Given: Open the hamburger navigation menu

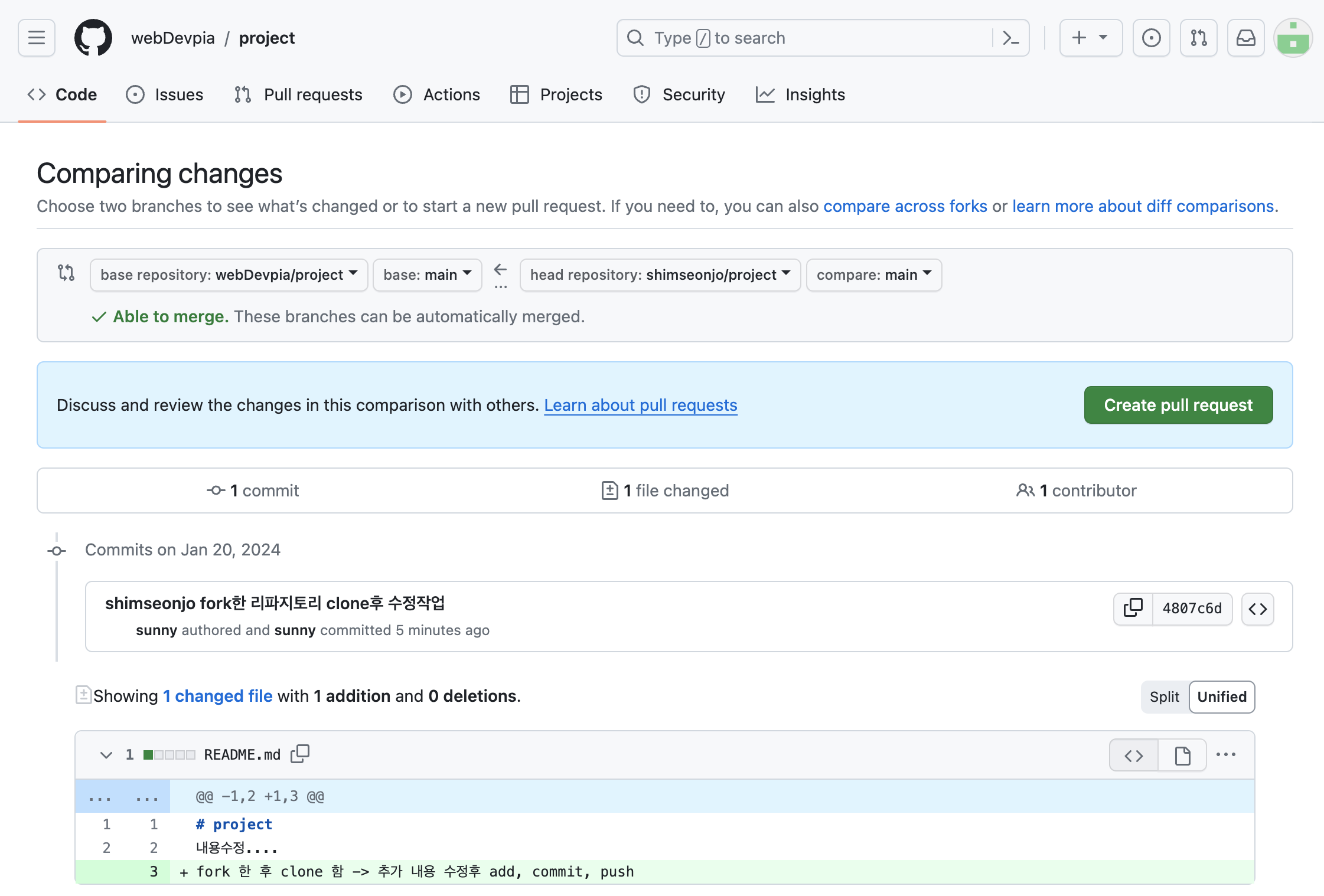Looking at the screenshot, I should [37, 38].
